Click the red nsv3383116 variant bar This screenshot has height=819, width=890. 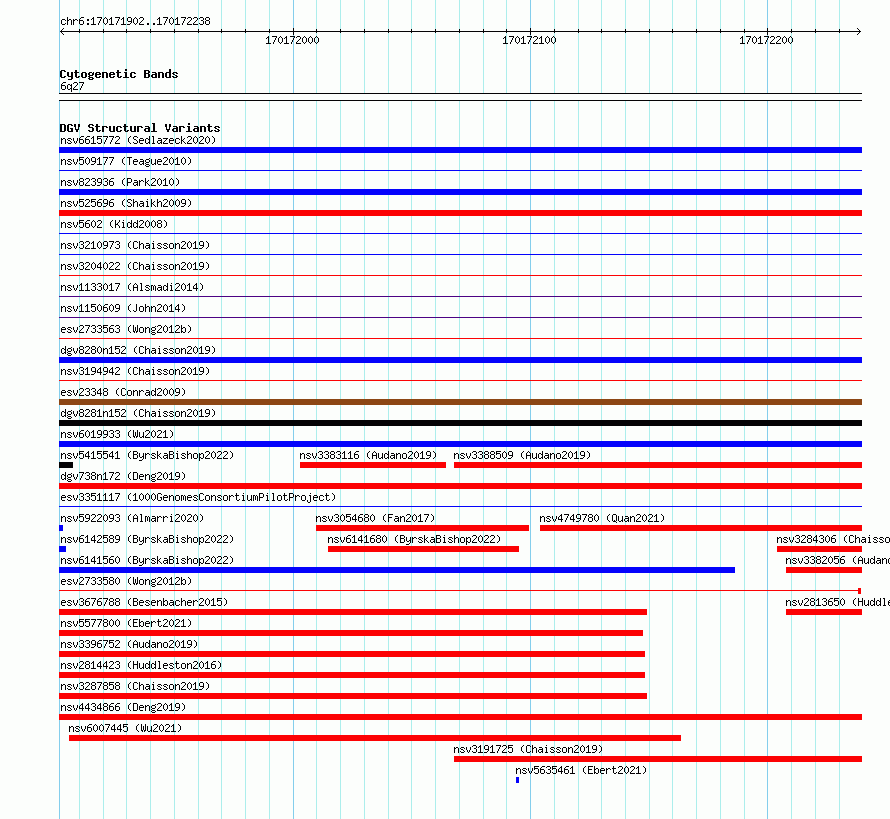tap(373, 465)
